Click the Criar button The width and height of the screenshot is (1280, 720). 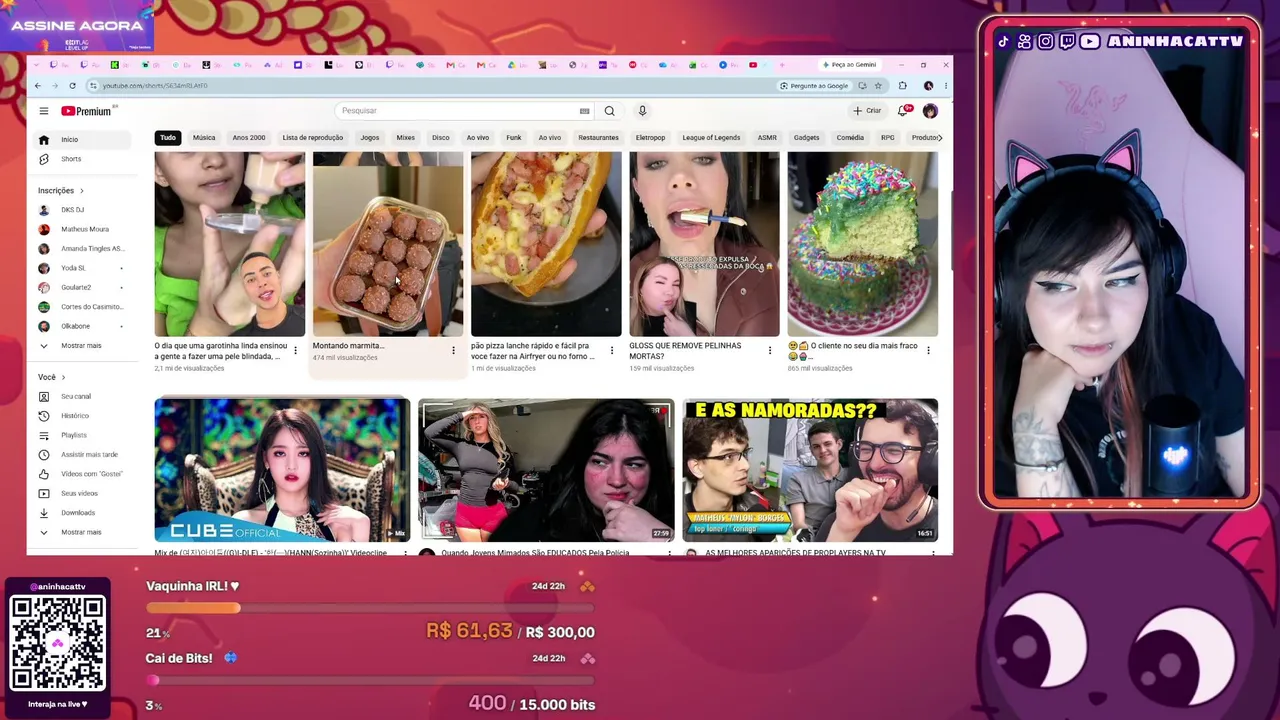click(x=868, y=111)
